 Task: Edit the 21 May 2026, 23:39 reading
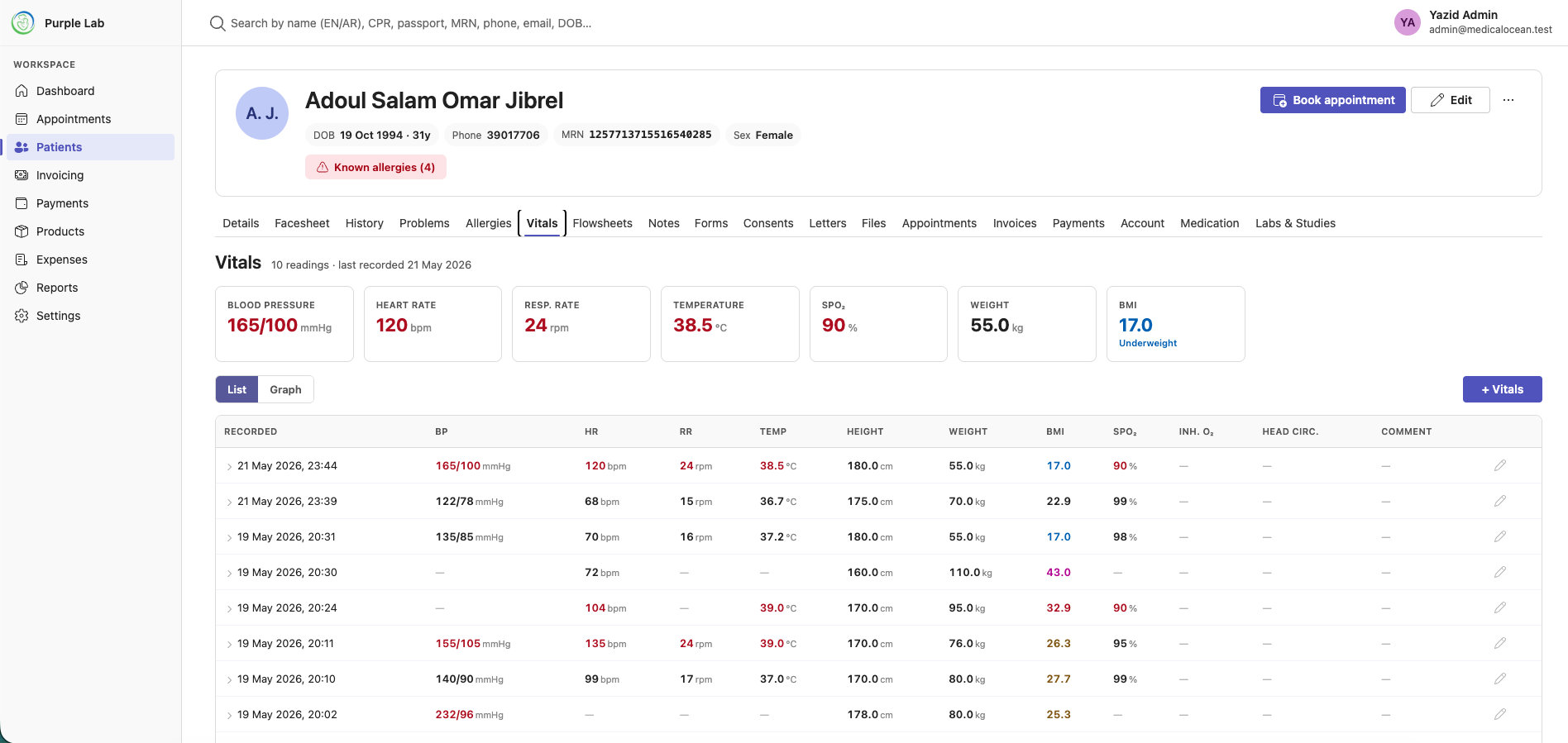click(1500, 501)
